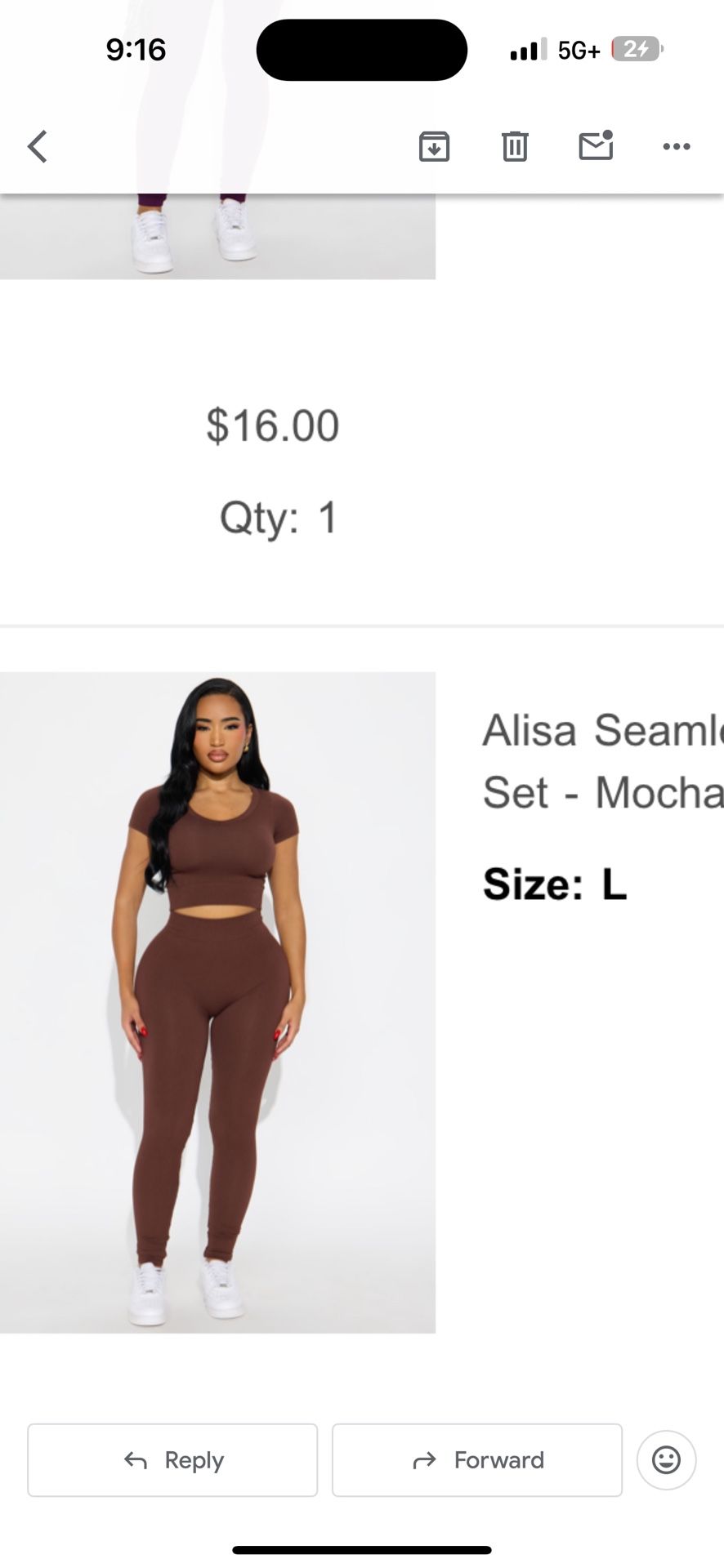724x1568 pixels.
Task: Tap the Reply button
Action: point(172,1460)
